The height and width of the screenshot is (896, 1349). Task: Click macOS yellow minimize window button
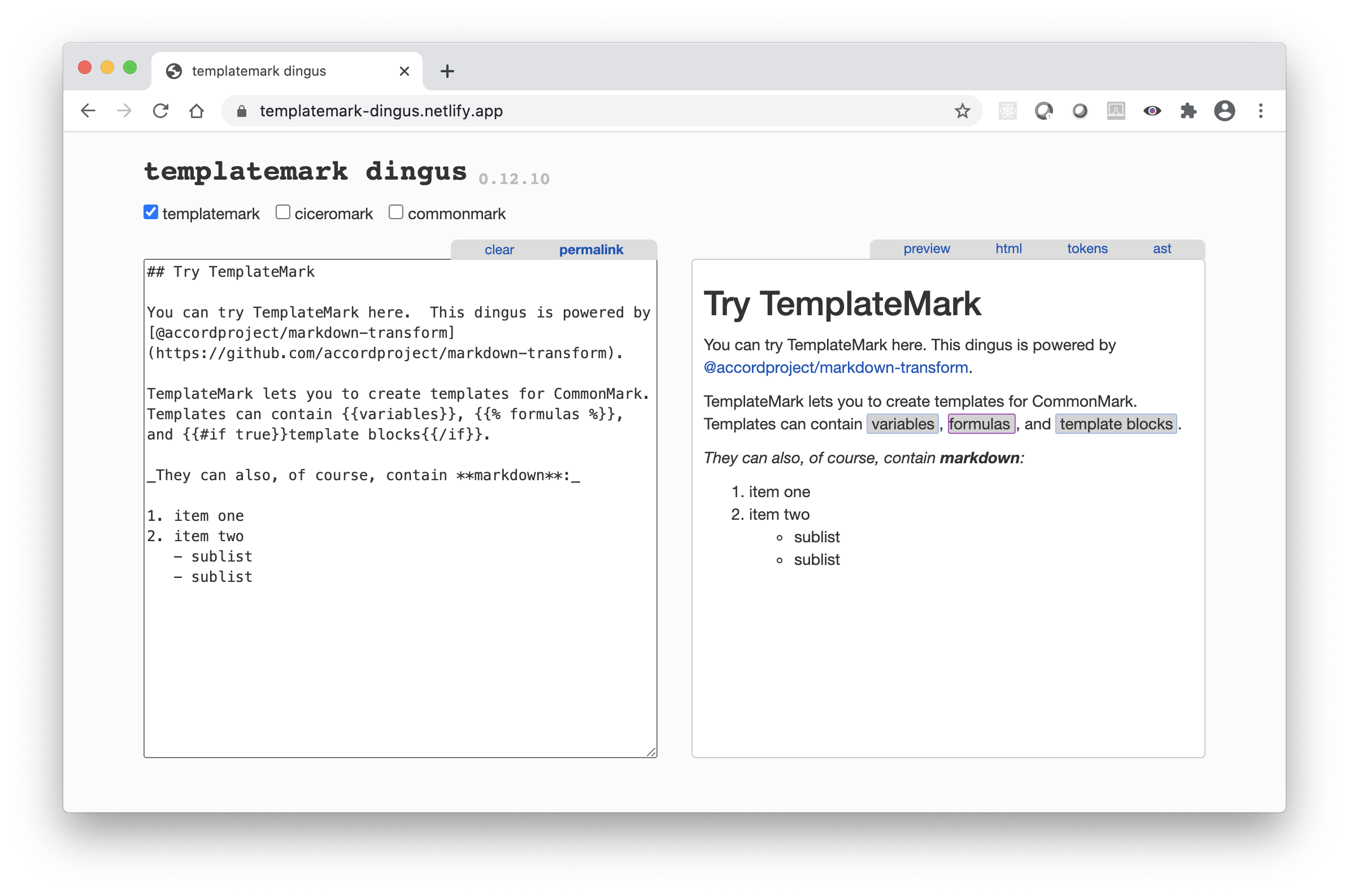tap(107, 67)
